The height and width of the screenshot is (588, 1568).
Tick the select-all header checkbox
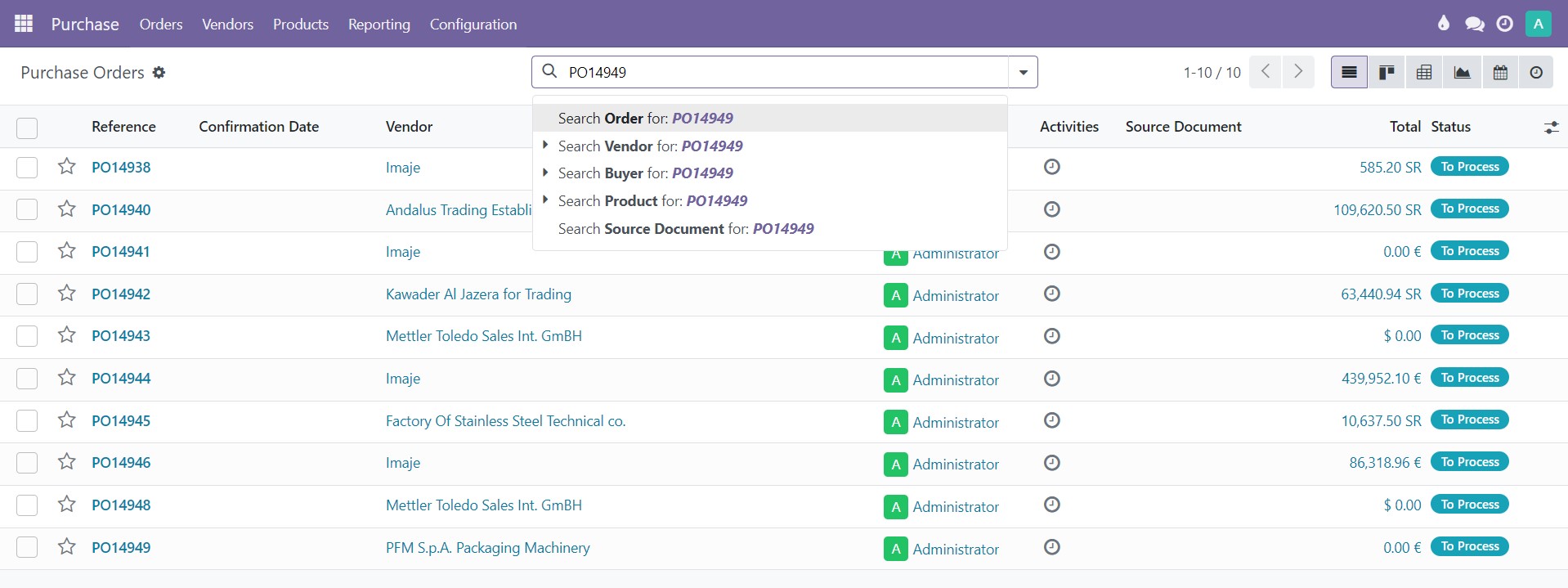click(27, 128)
